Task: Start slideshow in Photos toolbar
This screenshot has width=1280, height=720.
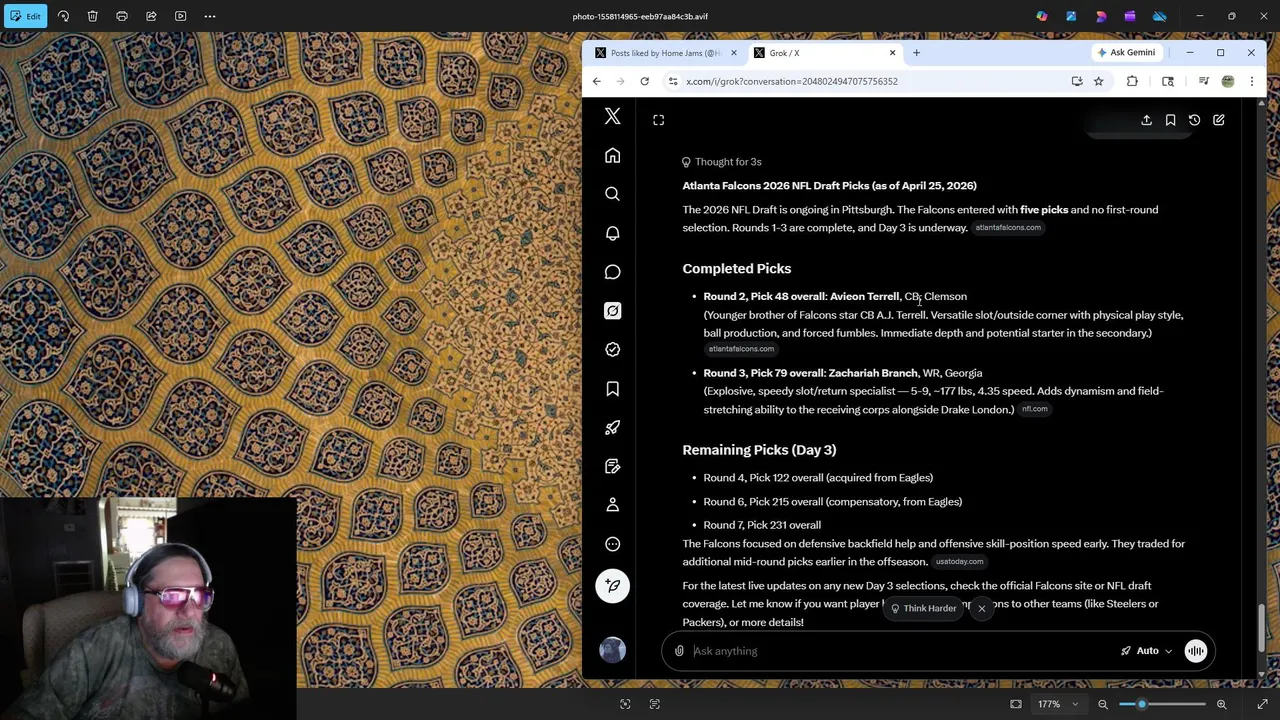Action: point(180,16)
